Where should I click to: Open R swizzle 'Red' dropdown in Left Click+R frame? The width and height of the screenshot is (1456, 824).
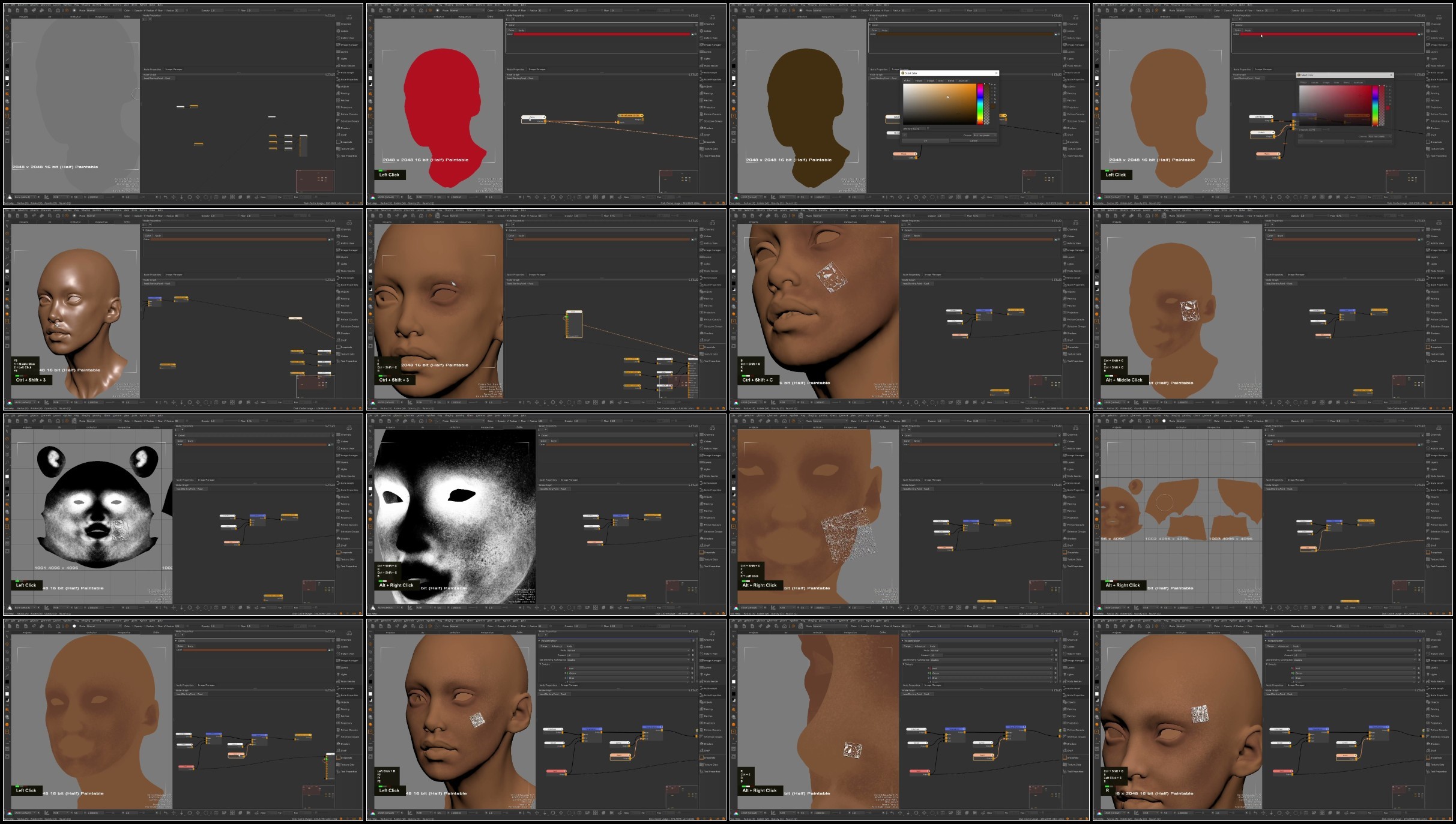[628, 669]
